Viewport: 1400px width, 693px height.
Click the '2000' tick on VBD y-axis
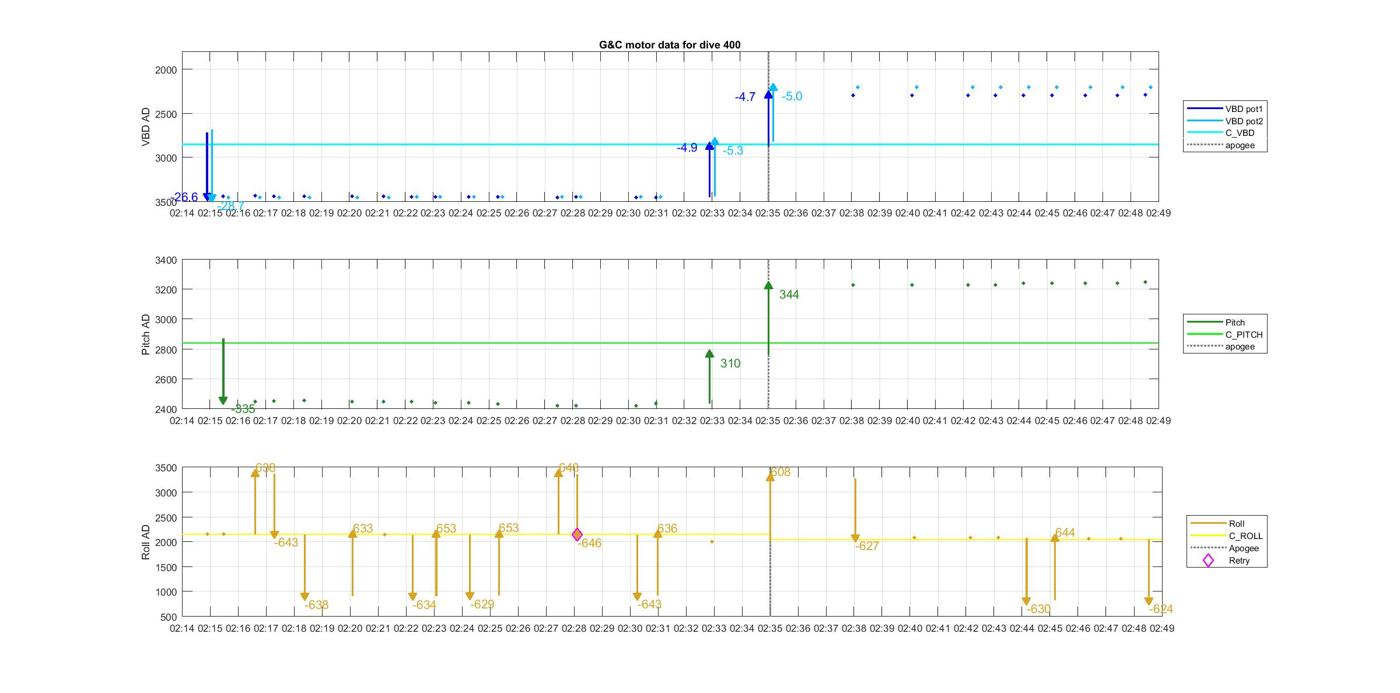[166, 70]
